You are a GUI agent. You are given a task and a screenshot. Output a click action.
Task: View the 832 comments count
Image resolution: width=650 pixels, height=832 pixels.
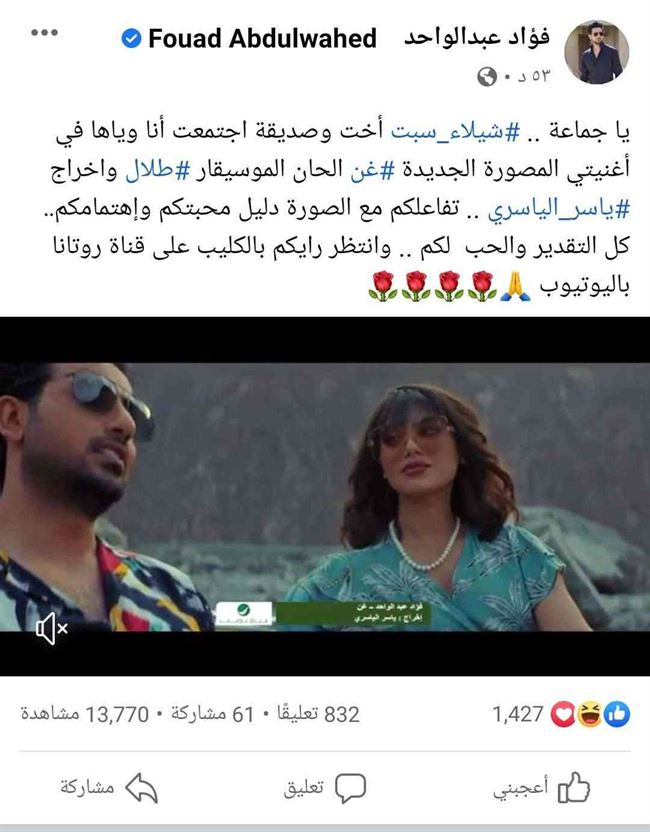(x=318, y=714)
